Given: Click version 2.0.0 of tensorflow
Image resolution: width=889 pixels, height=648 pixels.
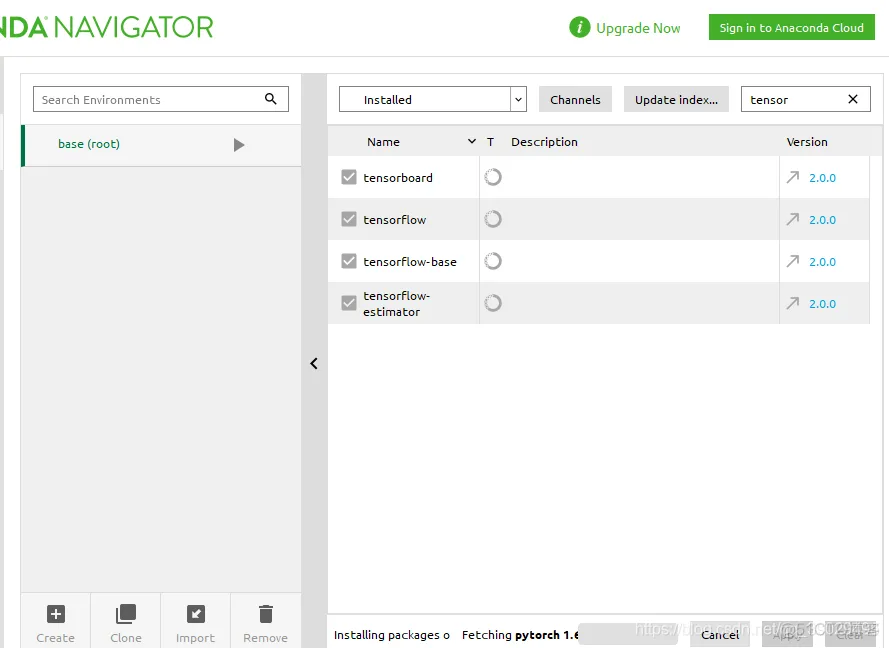Looking at the screenshot, I should (822, 219).
